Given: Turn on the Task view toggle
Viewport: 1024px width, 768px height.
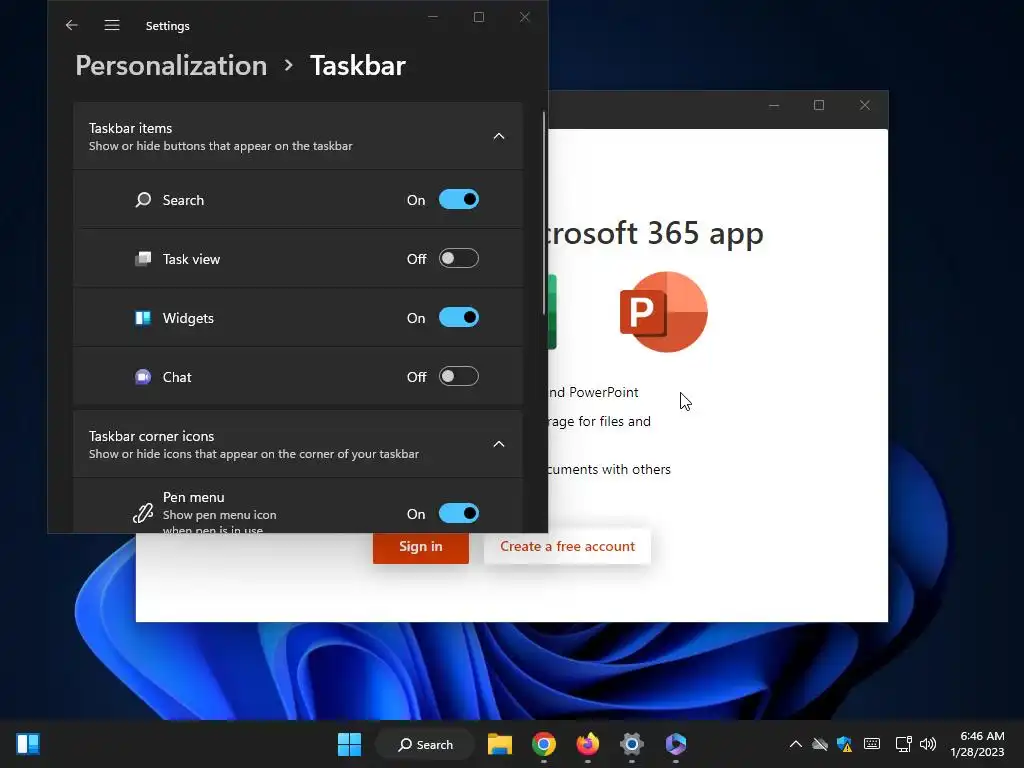Looking at the screenshot, I should pyautogui.click(x=458, y=259).
